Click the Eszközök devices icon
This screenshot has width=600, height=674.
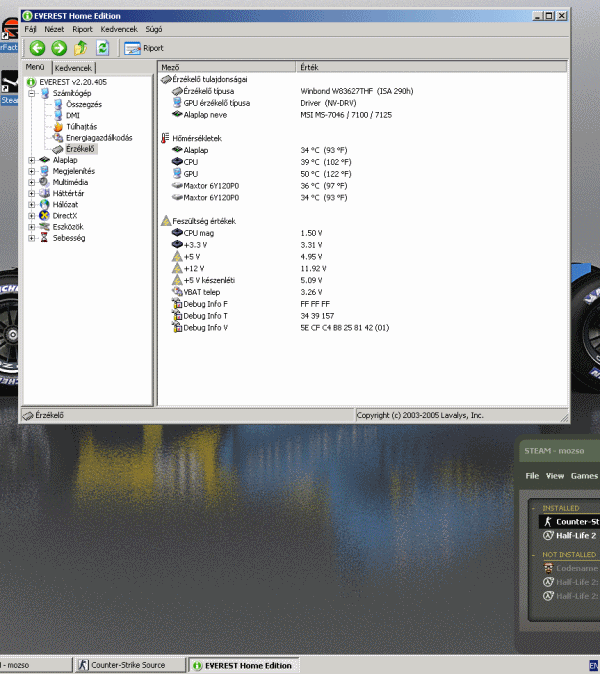pos(44,227)
